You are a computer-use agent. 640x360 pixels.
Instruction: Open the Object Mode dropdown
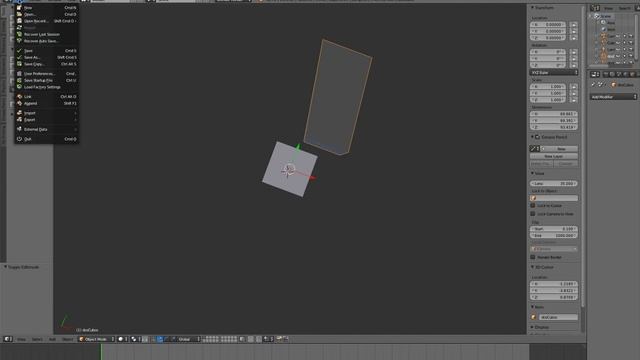click(96, 339)
